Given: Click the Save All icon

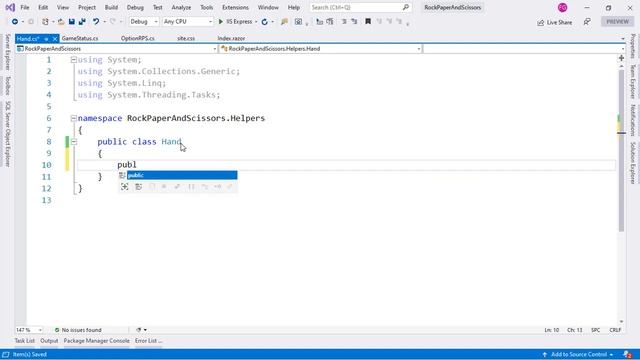Looking at the screenshot, I should pos(82,22).
